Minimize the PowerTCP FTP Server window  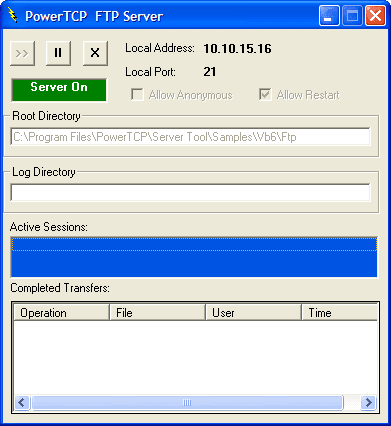click(x=329, y=16)
